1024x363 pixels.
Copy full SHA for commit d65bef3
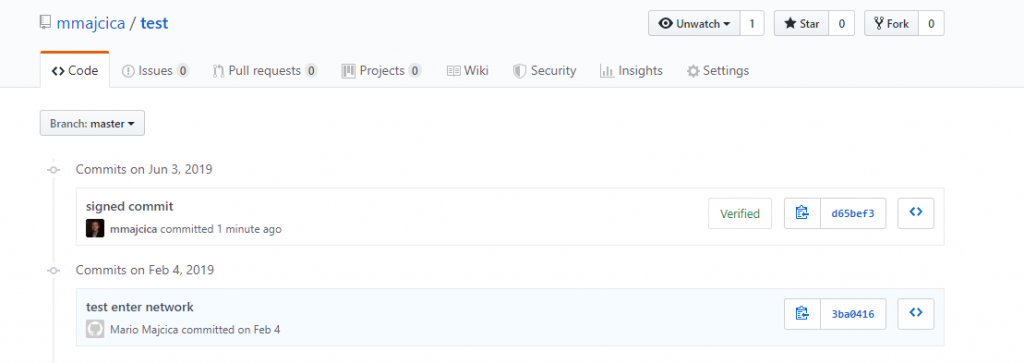point(802,213)
